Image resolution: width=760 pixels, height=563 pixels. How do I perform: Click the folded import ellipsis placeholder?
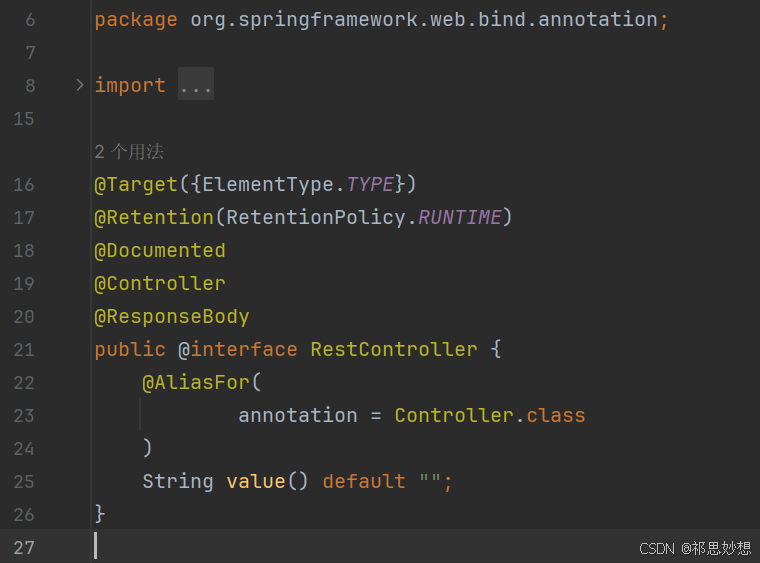(x=196, y=84)
